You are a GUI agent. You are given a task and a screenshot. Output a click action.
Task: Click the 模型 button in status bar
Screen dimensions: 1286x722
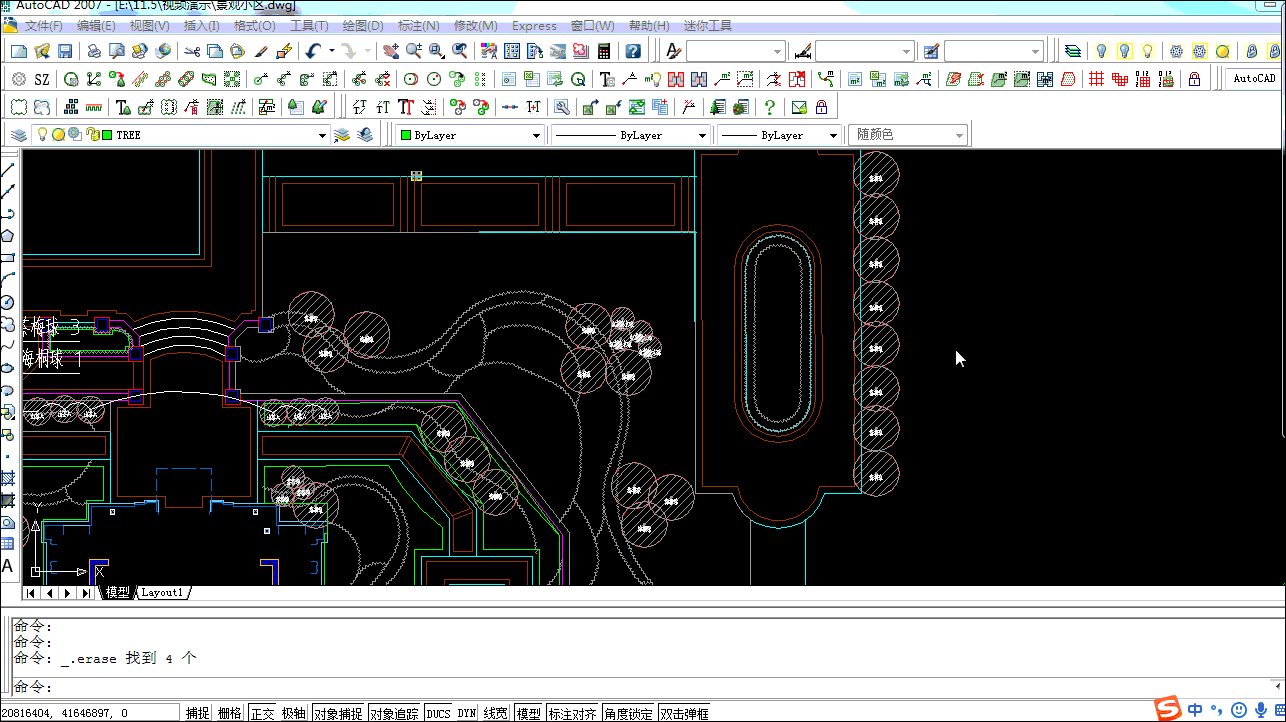[528, 713]
